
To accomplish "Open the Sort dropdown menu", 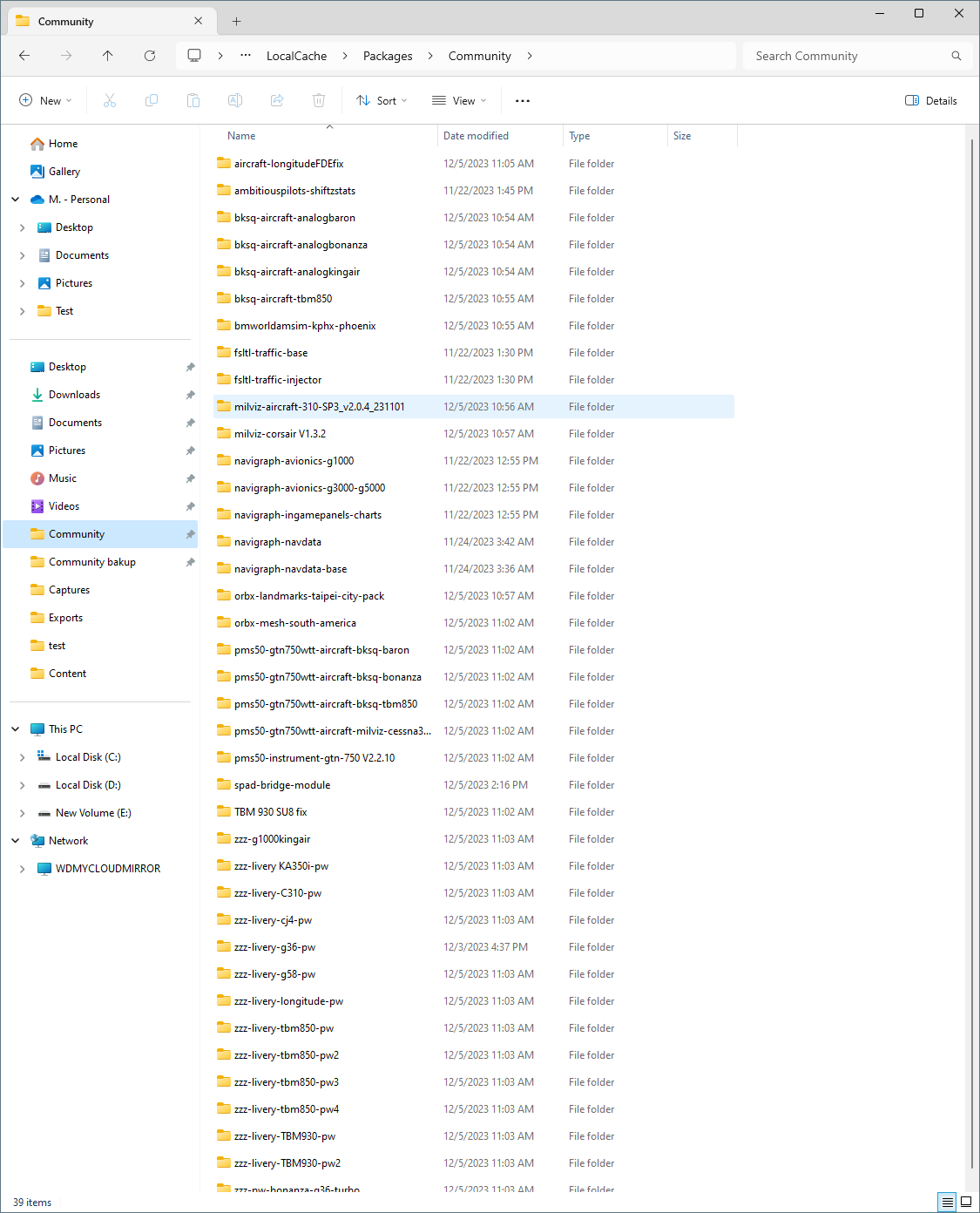I will pyautogui.click(x=382, y=101).
